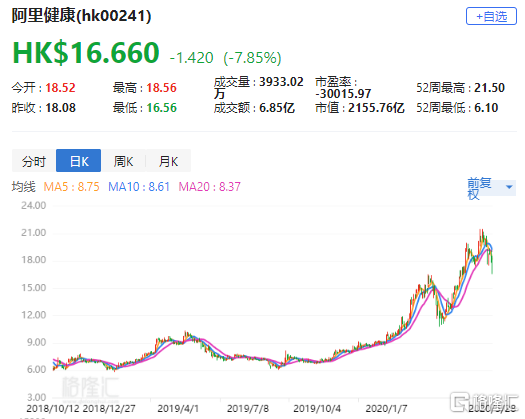Open the 月K monthly chart tab
525x419 pixels.
[168, 161]
